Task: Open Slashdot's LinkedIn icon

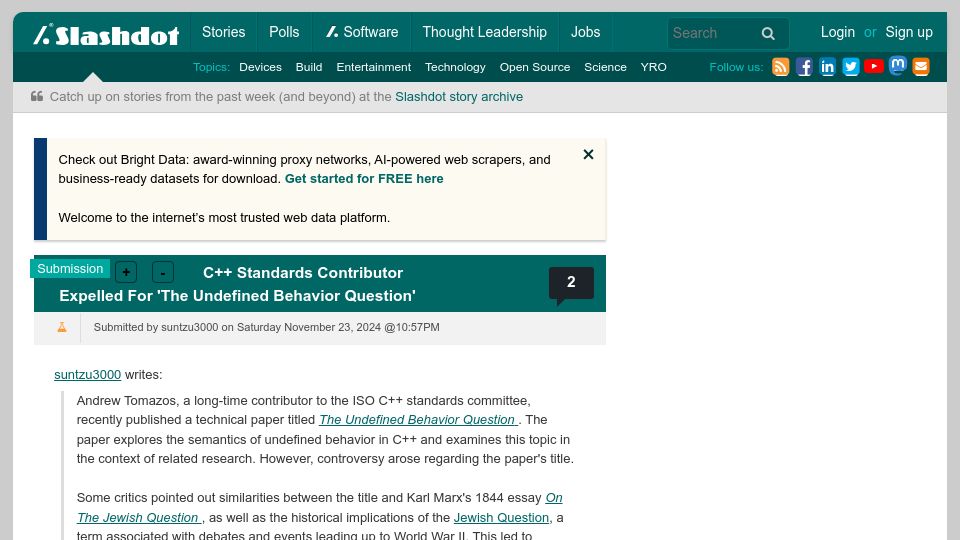Action: [x=827, y=67]
